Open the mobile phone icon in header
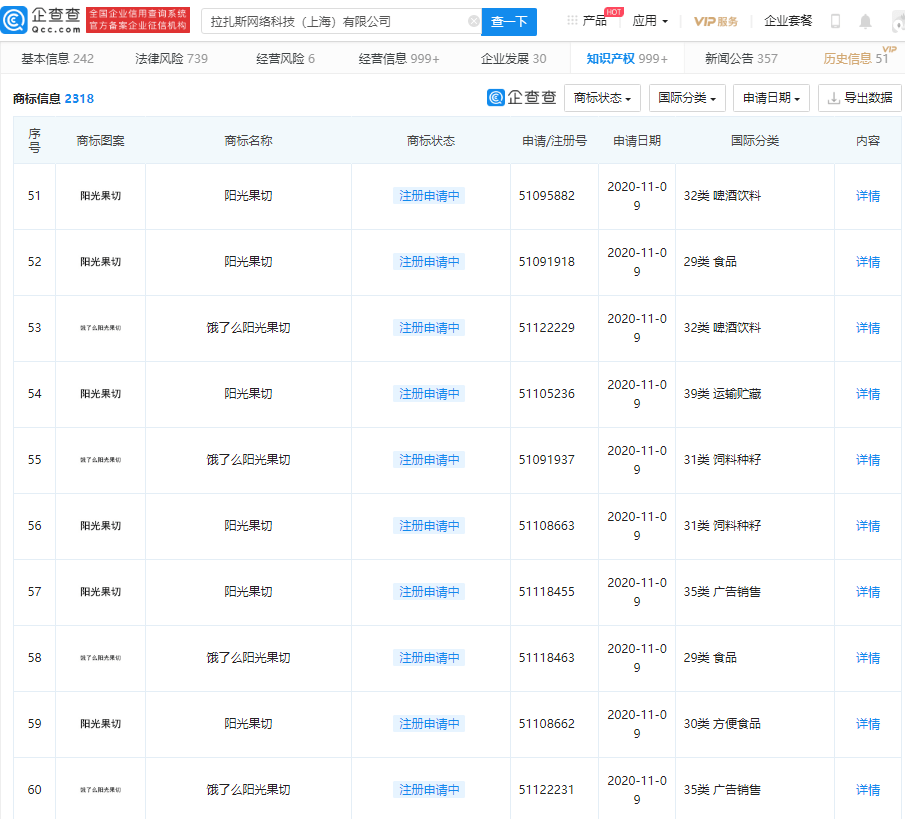The width and height of the screenshot is (905, 819). (x=835, y=21)
